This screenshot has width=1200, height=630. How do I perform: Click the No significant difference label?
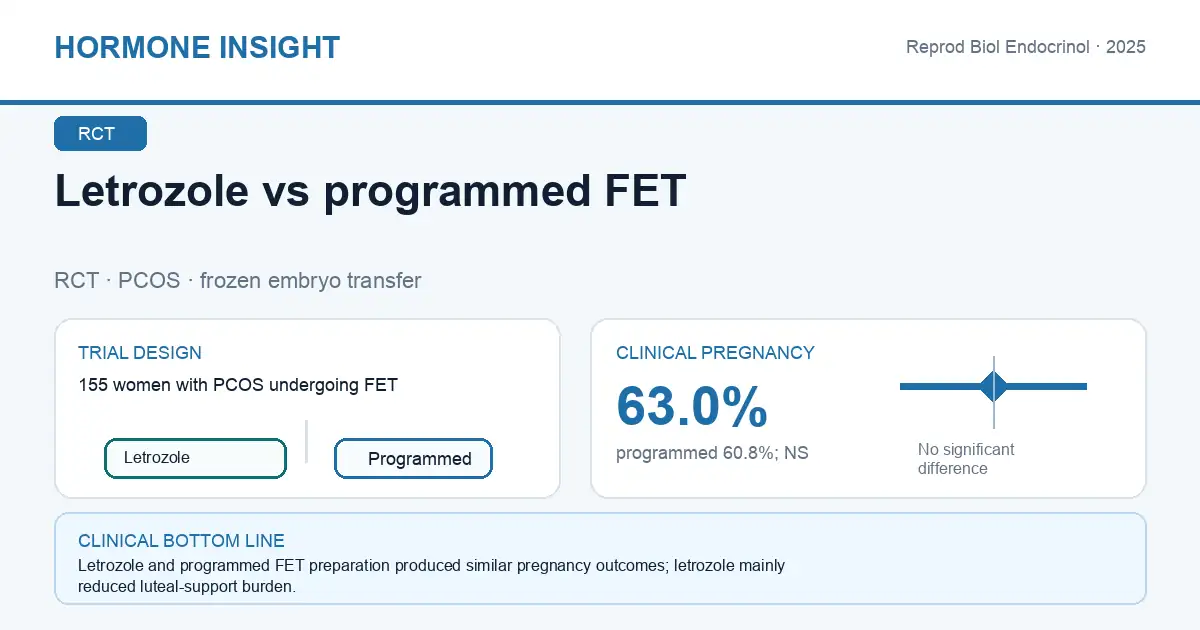click(x=966, y=459)
